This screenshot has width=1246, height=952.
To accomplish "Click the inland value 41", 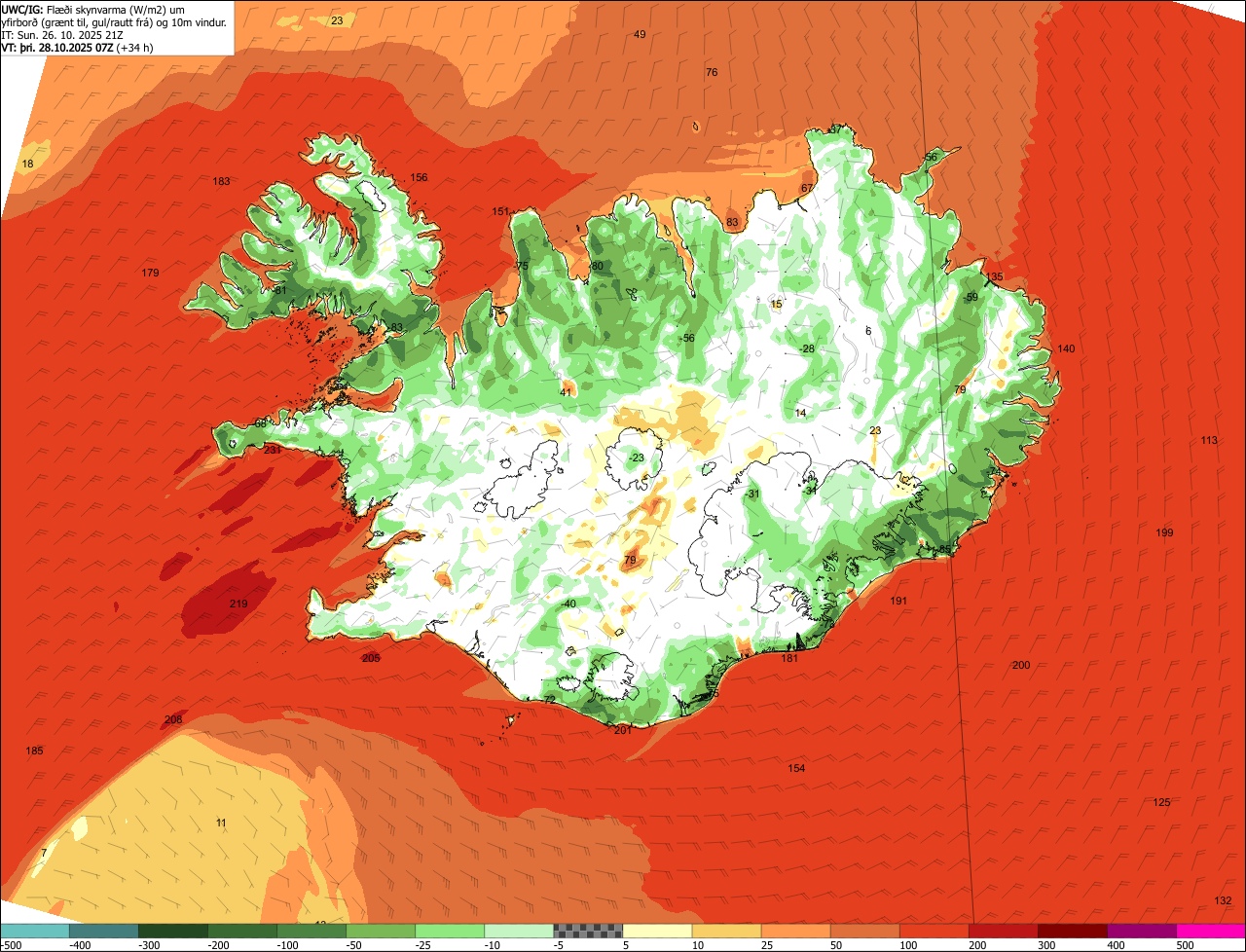I will click(x=566, y=392).
